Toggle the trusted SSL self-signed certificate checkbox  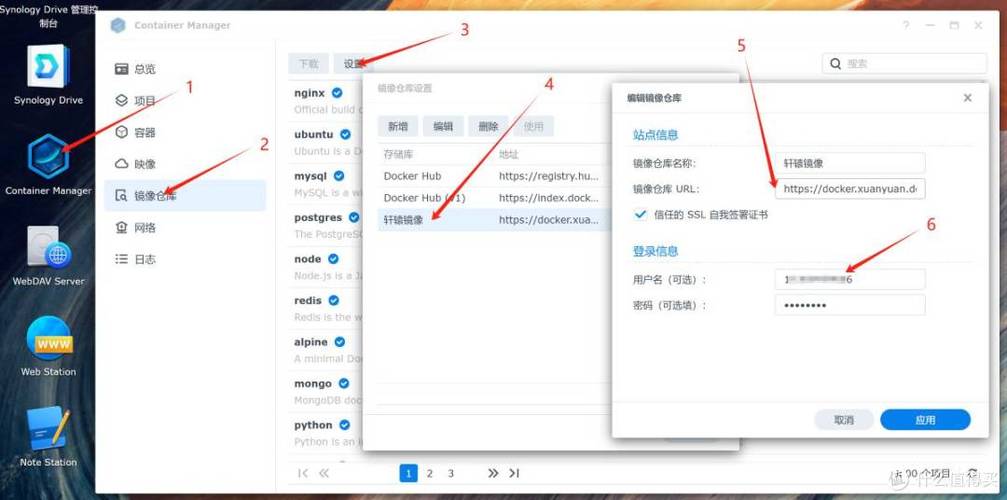coord(641,214)
